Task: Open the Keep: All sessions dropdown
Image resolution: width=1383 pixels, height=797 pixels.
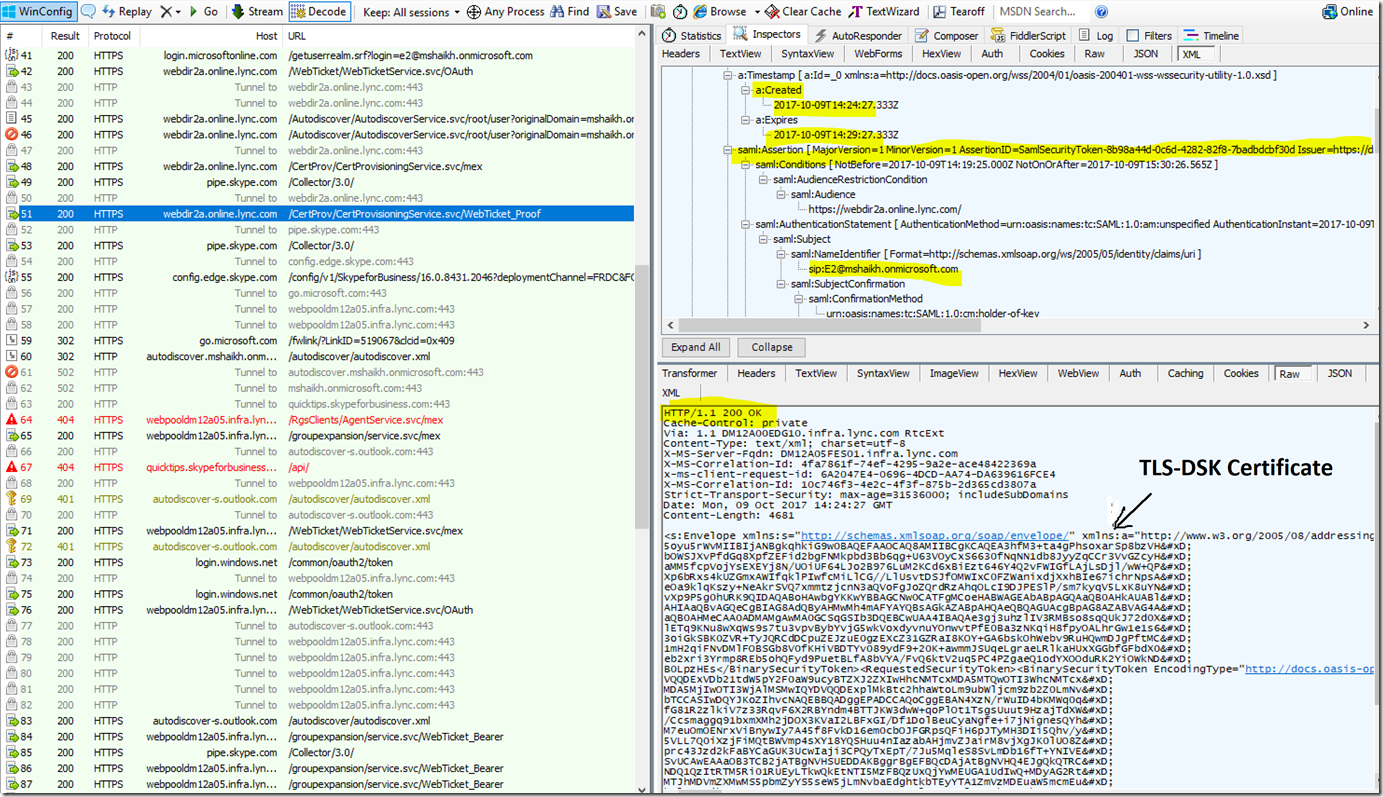Action: click(x=411, y=11)
